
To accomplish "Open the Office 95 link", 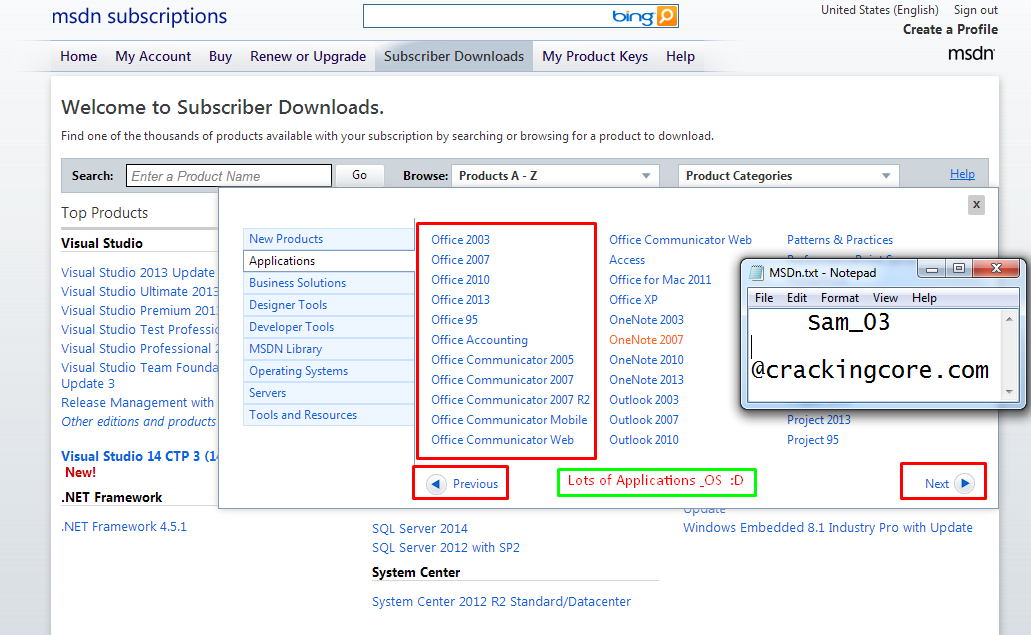I will click(454, 319).
